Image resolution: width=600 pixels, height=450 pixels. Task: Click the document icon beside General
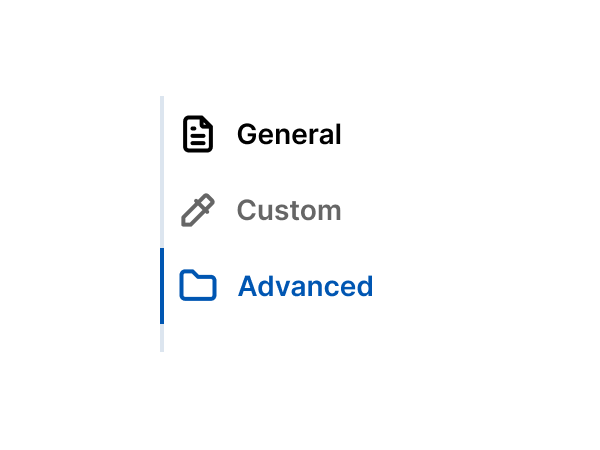(x=198, y=134)
